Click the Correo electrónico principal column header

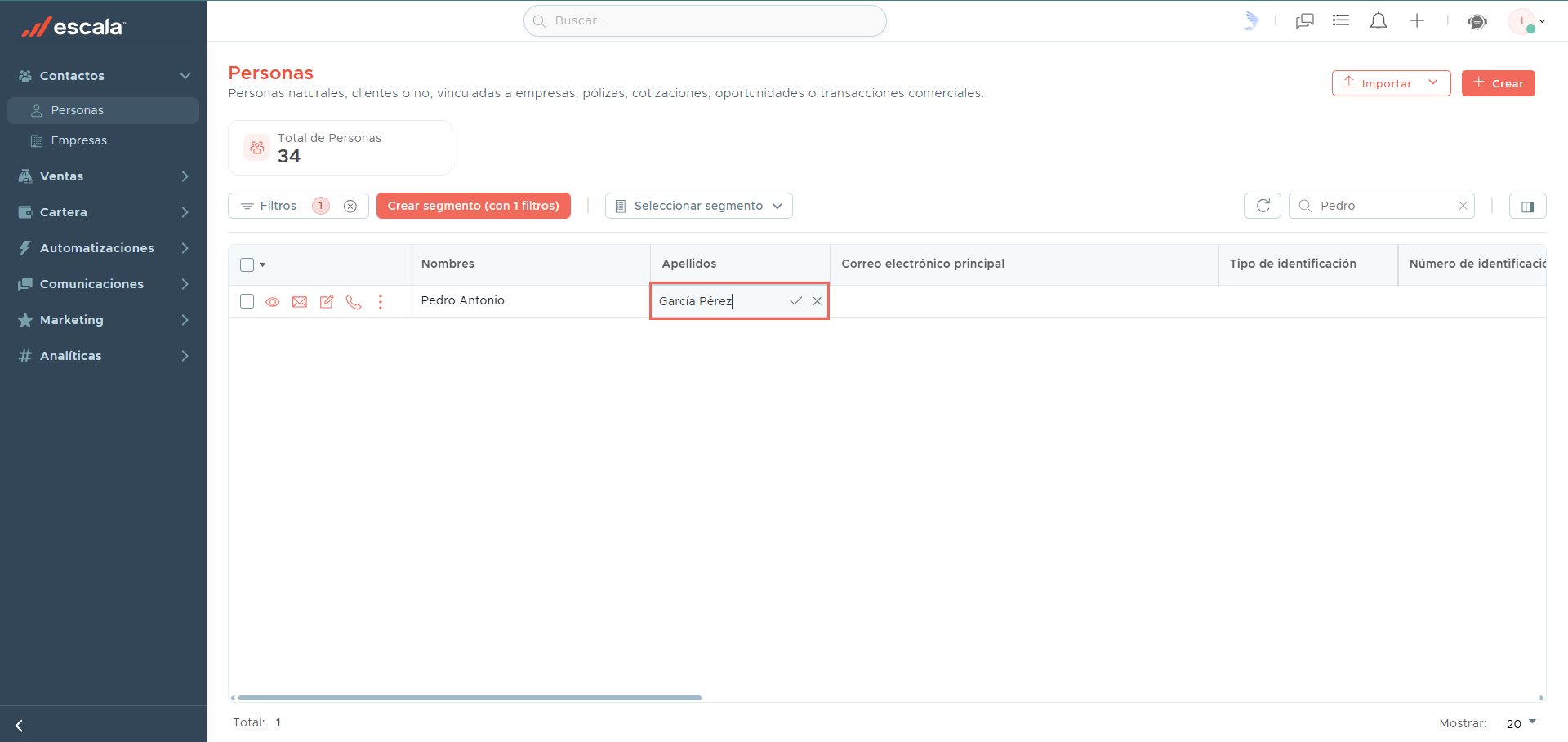1024,264
